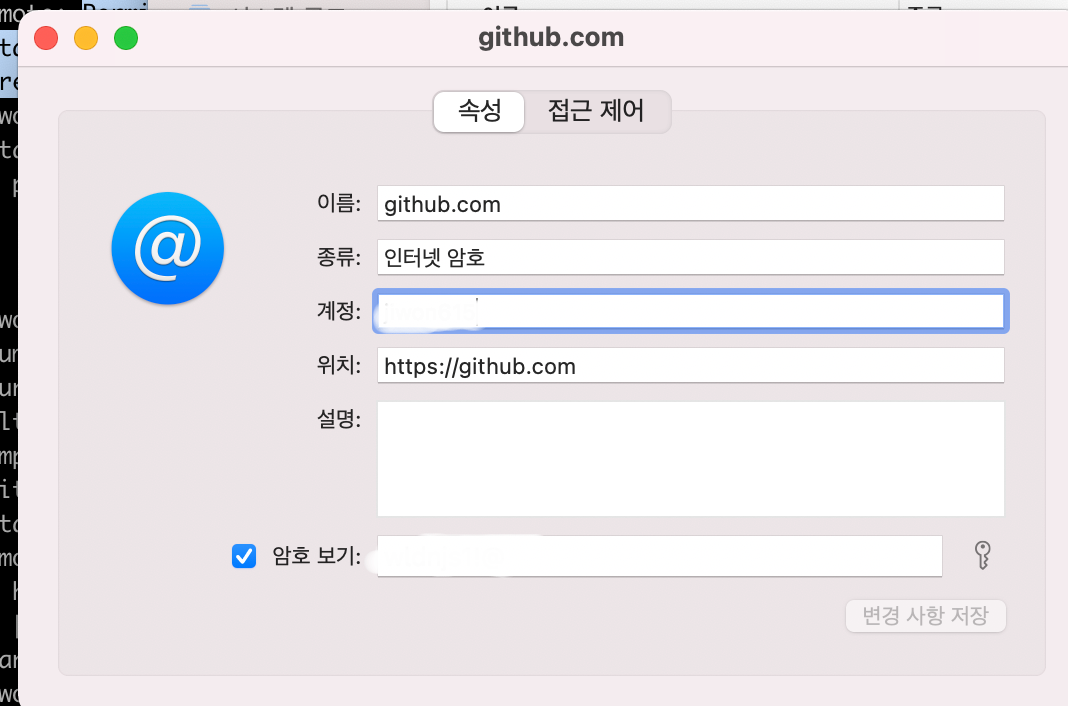Viewport: 1068px width, 706px height.
Task: Click the github.com window title
Action: coord(551,37)
